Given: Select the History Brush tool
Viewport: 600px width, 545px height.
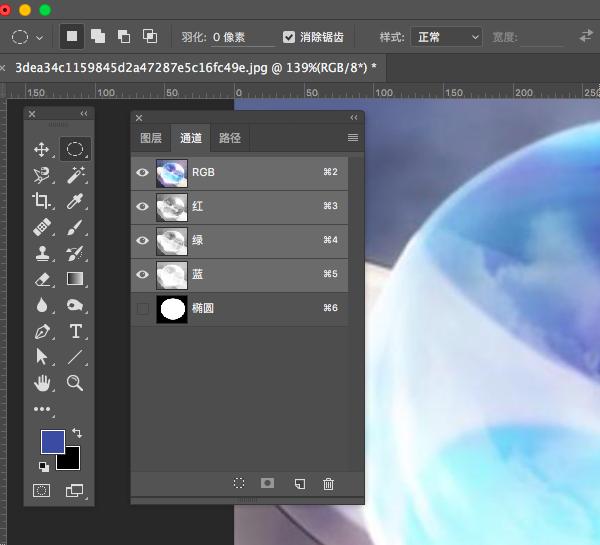Looking at the screenshot, I should coord(75,253).
